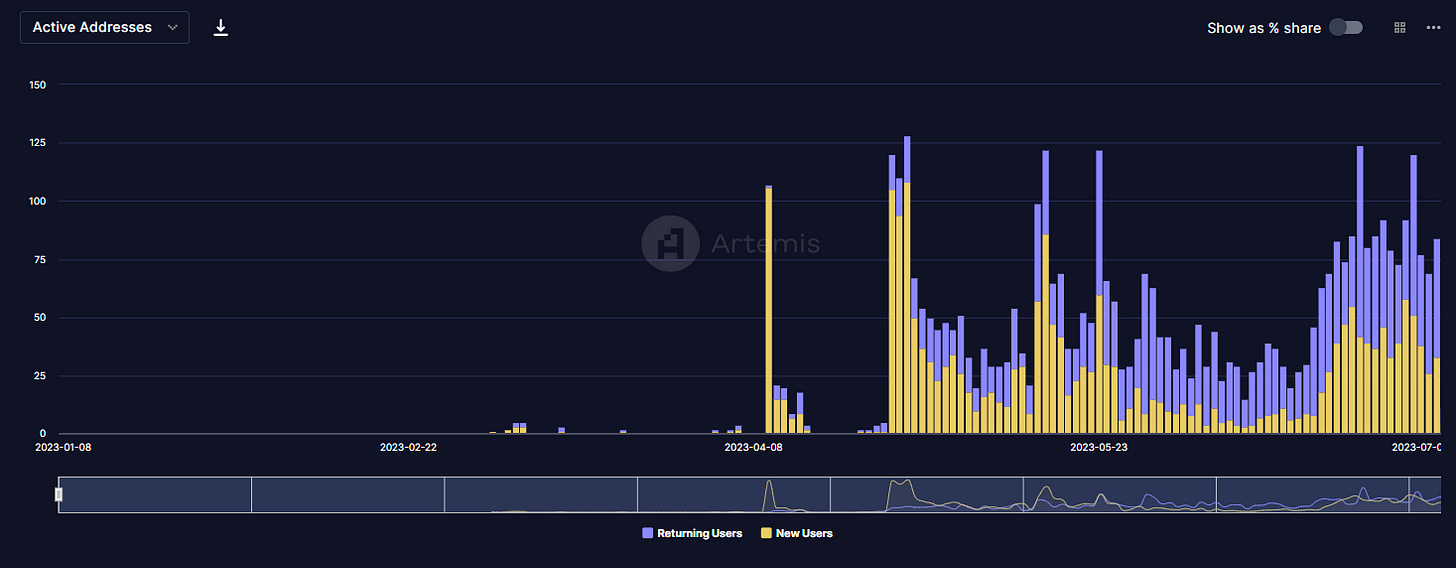Click the download chart data icon
This screenshot has height=568, width=1456.
click(x=221, y=28)
